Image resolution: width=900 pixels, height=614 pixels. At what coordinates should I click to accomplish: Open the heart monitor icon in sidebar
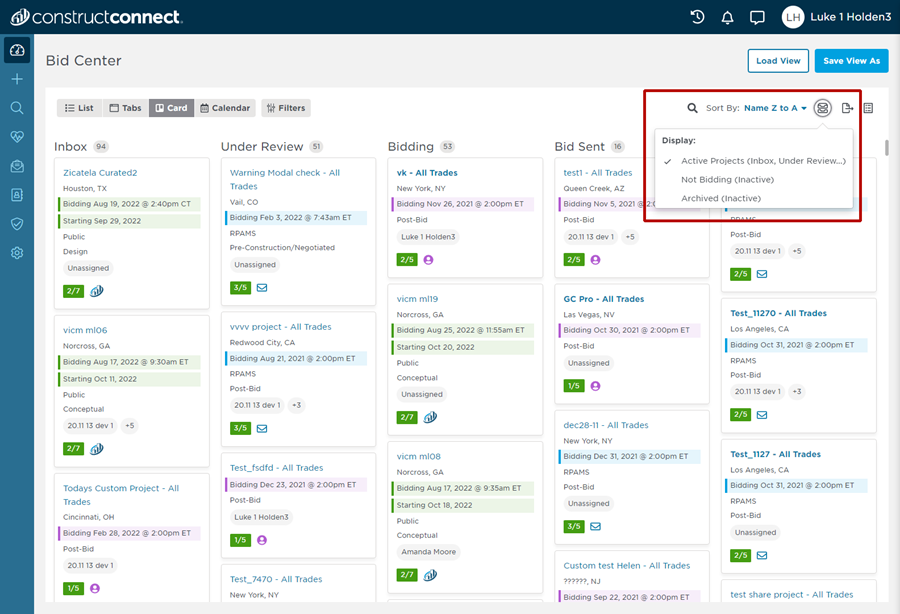[x=17, y=137]
